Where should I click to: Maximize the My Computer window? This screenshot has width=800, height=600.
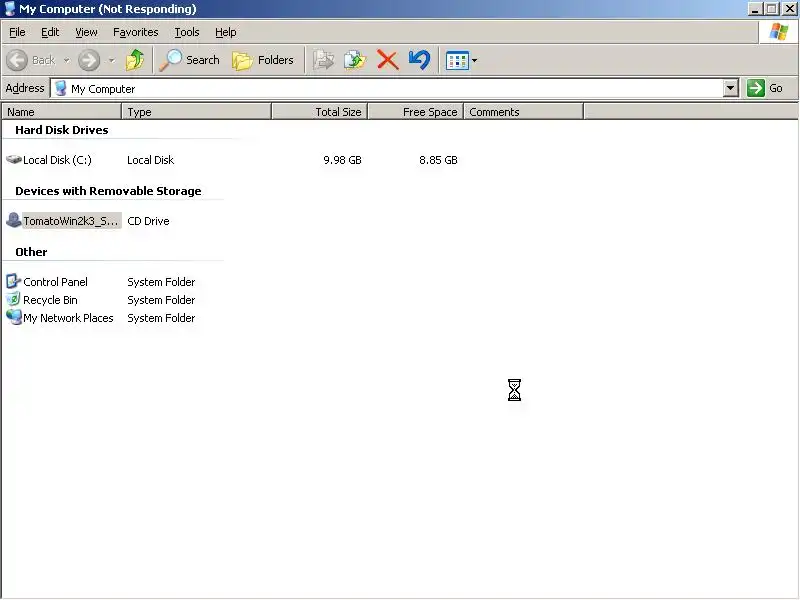[x=772, y=9]
